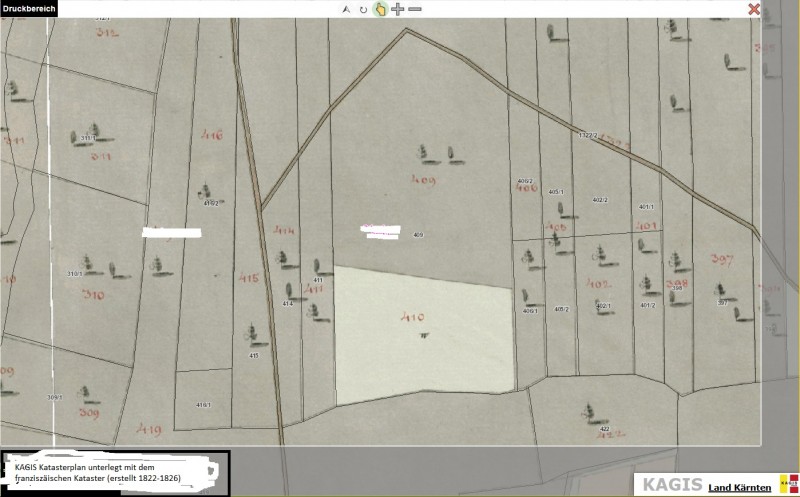Select parcel labeled 397 on the right
This screenshot has height=497, width=800.
[722, 260]
